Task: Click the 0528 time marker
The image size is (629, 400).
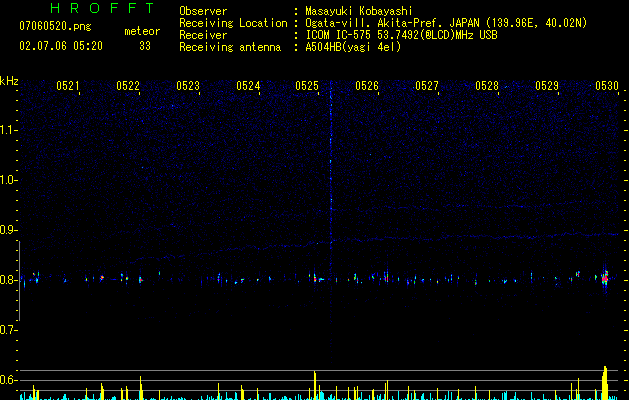Action: point(487,86)
